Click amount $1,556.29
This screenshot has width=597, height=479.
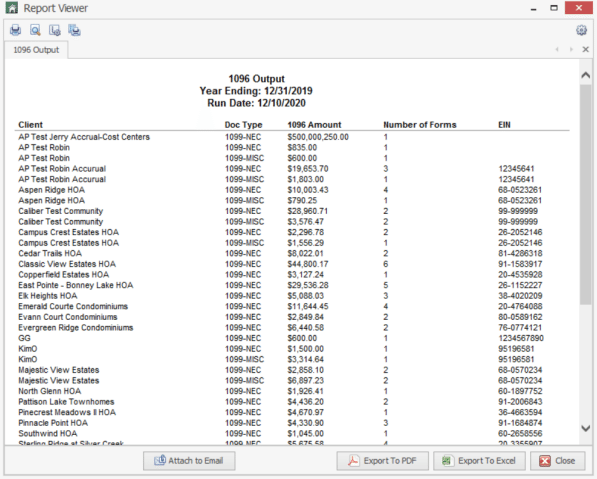click(x=305, y=243)
